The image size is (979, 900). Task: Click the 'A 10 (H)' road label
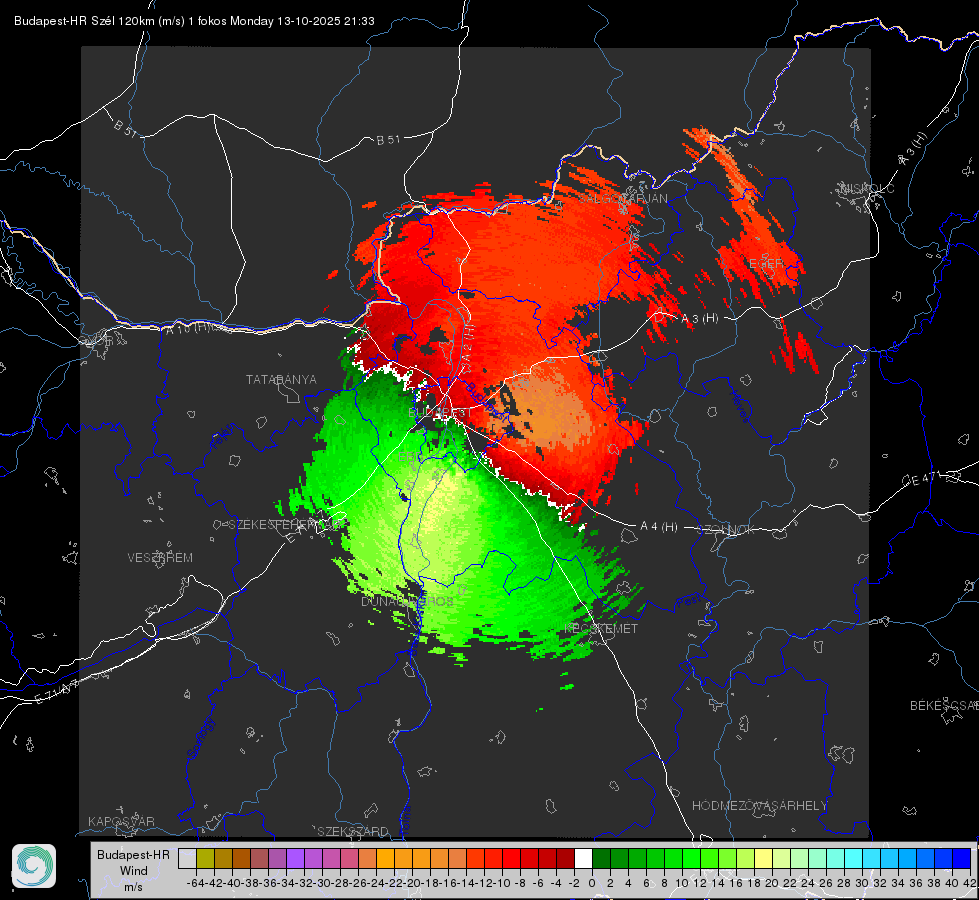coord(188,328)
